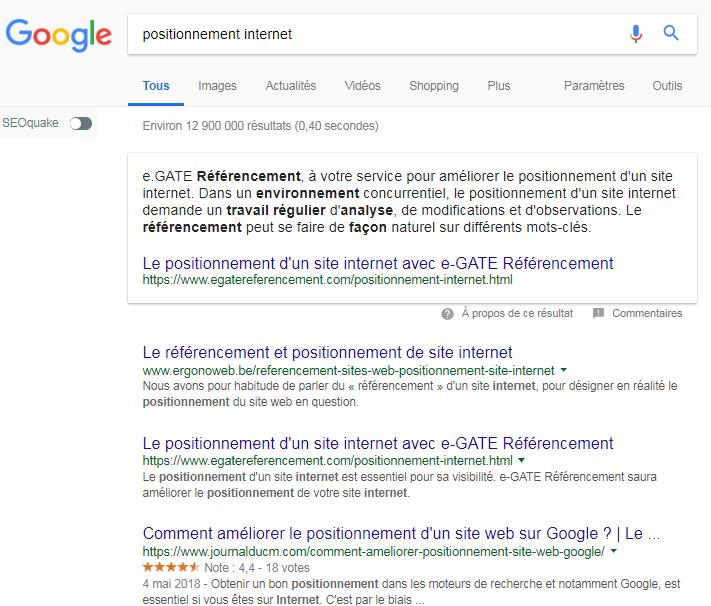This screenshot has width=711, height=606.
Task: Open dropdown arrow next to journalducm.com URL
Action: 614,551
